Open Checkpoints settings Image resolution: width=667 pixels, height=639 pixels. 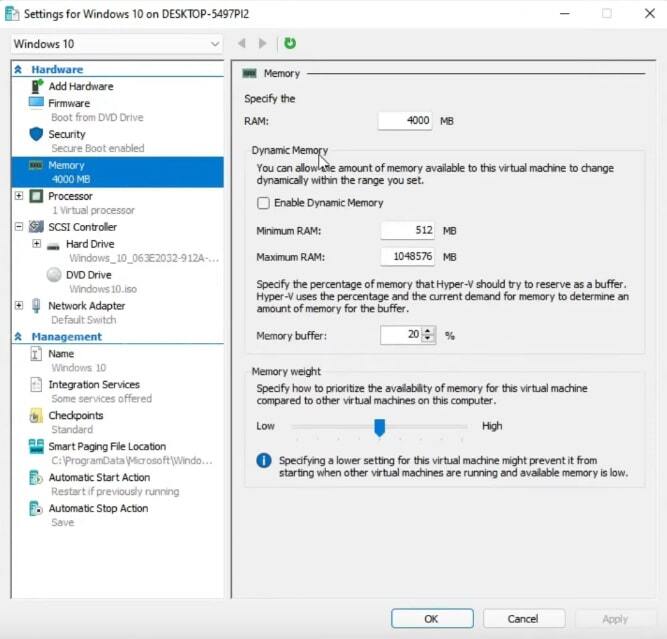click(76, 415)
